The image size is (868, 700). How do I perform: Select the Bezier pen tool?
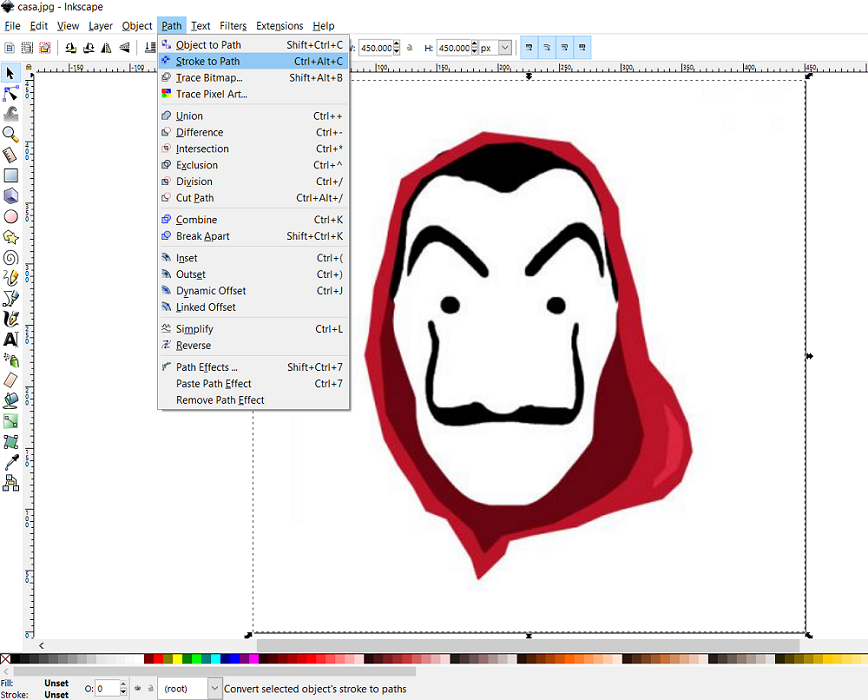tap(11, 298)
